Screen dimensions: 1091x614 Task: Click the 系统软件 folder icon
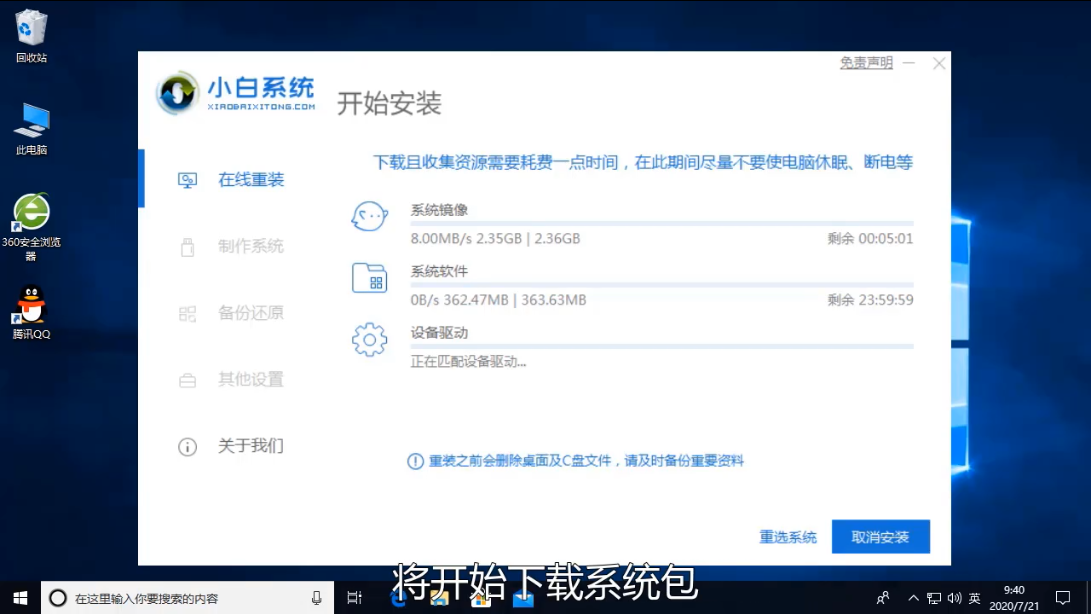[x=369, y=278]
